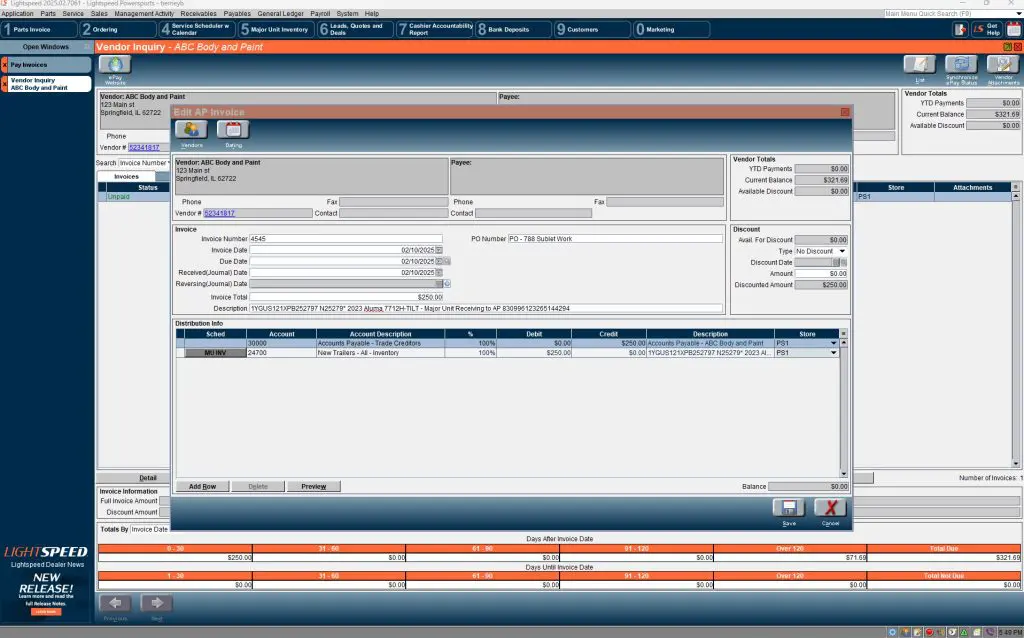This screenshot has width=1024, height=638.
Task: Click the Vendors icon in Edit AP Invoice
Action: 191,129
